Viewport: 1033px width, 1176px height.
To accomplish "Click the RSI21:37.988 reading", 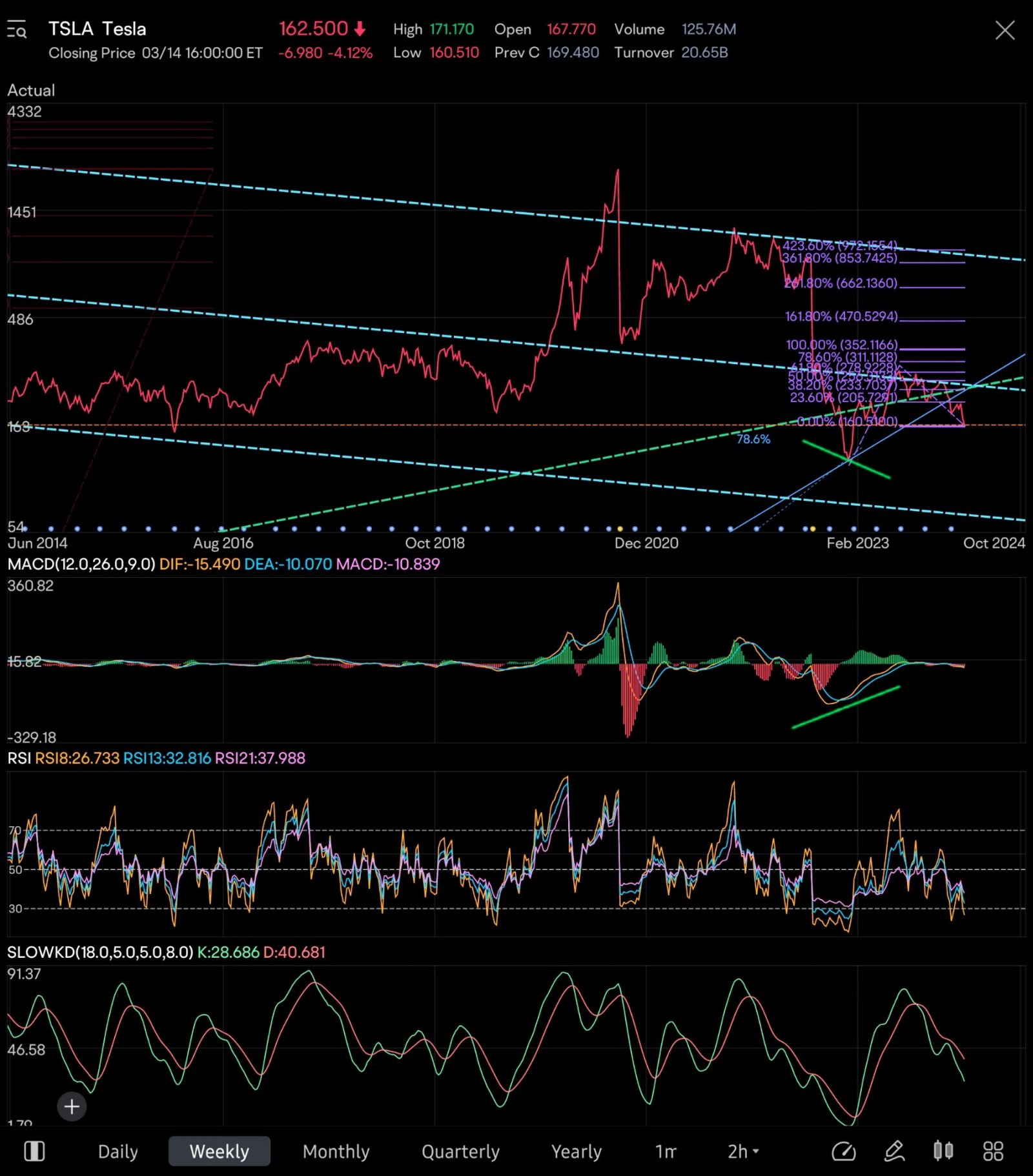I will click(260, 758).
